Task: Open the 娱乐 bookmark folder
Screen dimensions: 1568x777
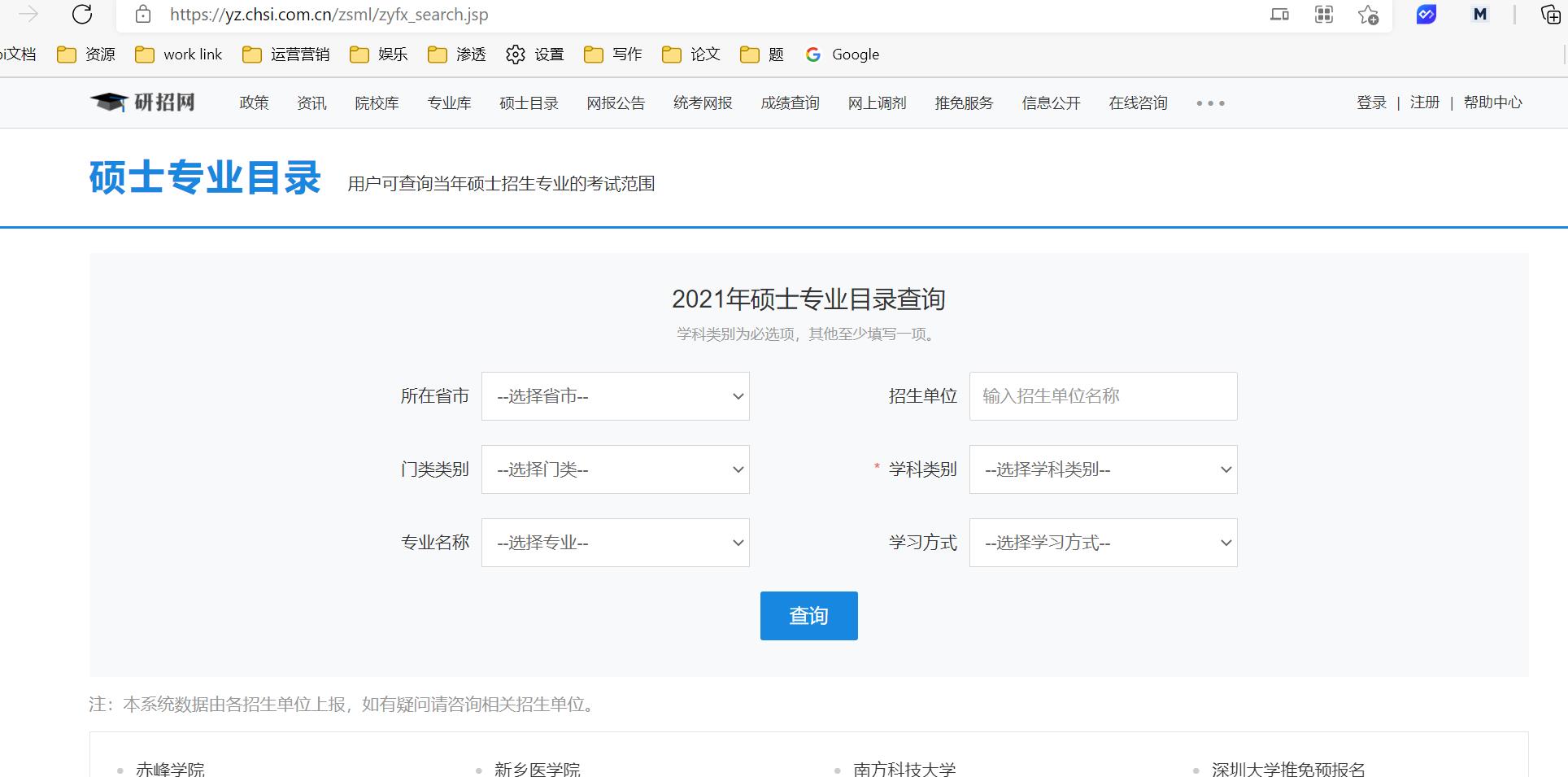Action: (x=379, y=55)
